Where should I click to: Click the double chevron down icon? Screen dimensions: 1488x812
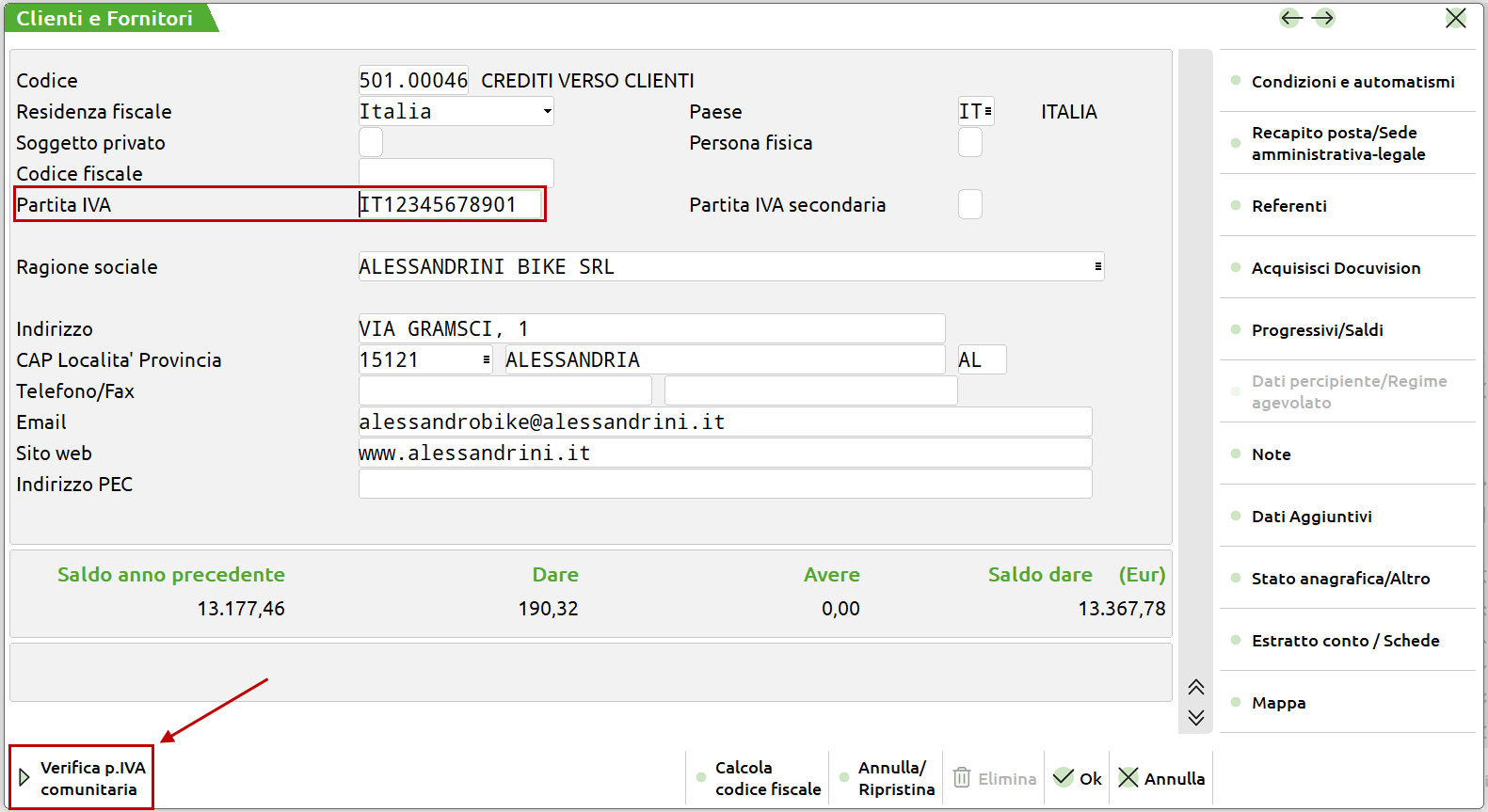click(x=1195, y=718)
